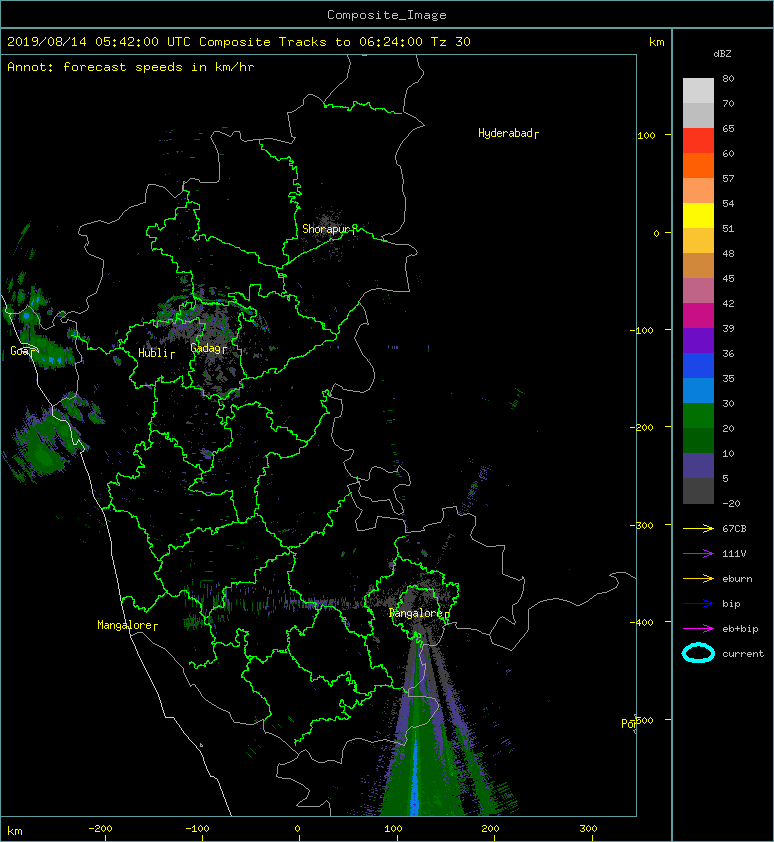
Task: Click the cyan 'current' ellipse icon
Action: pos(698,653)
